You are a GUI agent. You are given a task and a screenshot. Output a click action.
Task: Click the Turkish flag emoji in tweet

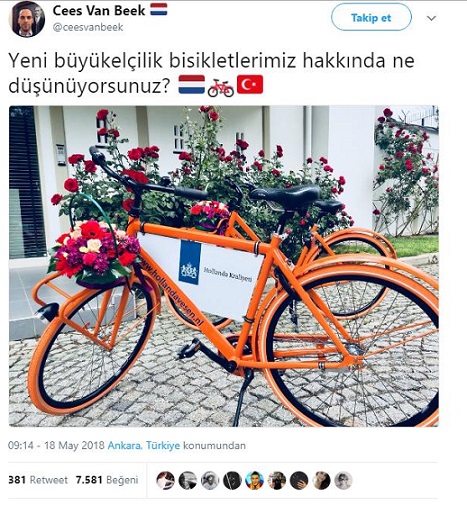click(250, 85)
